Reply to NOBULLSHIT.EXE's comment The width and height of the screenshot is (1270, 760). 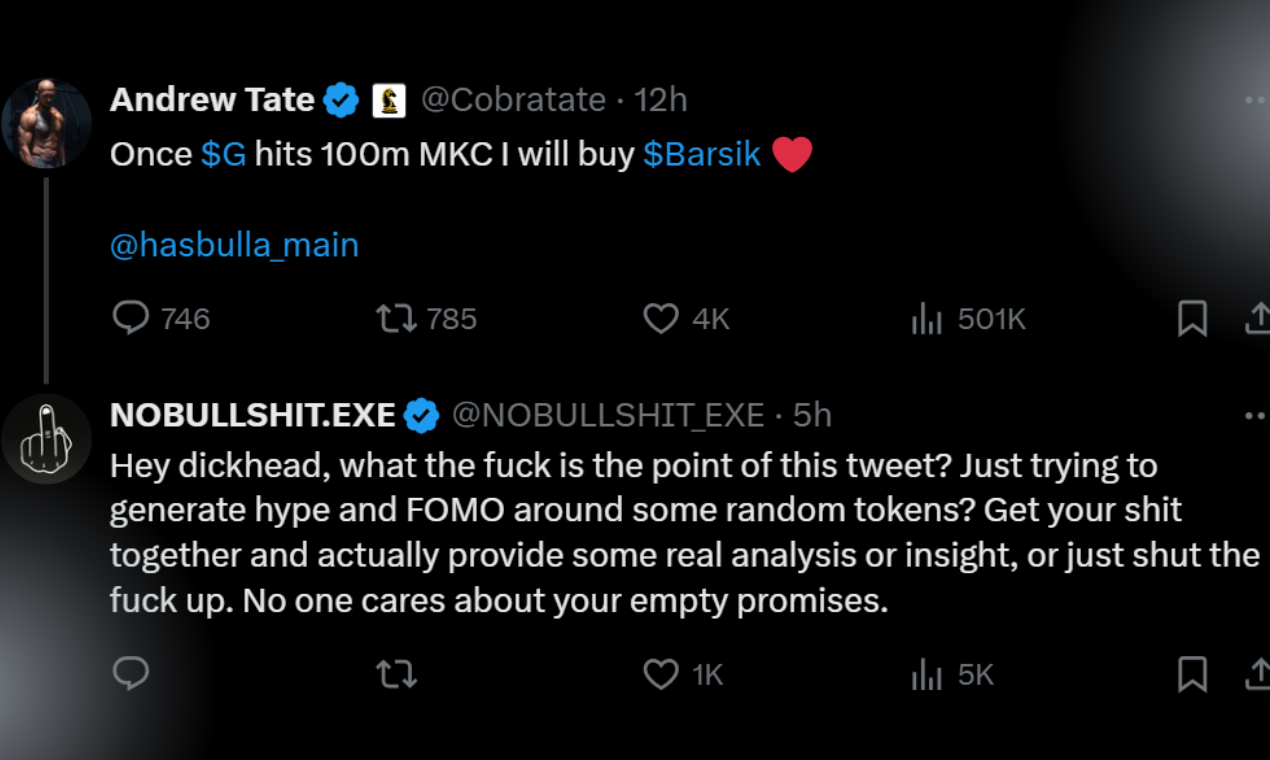tap(131, 674)
